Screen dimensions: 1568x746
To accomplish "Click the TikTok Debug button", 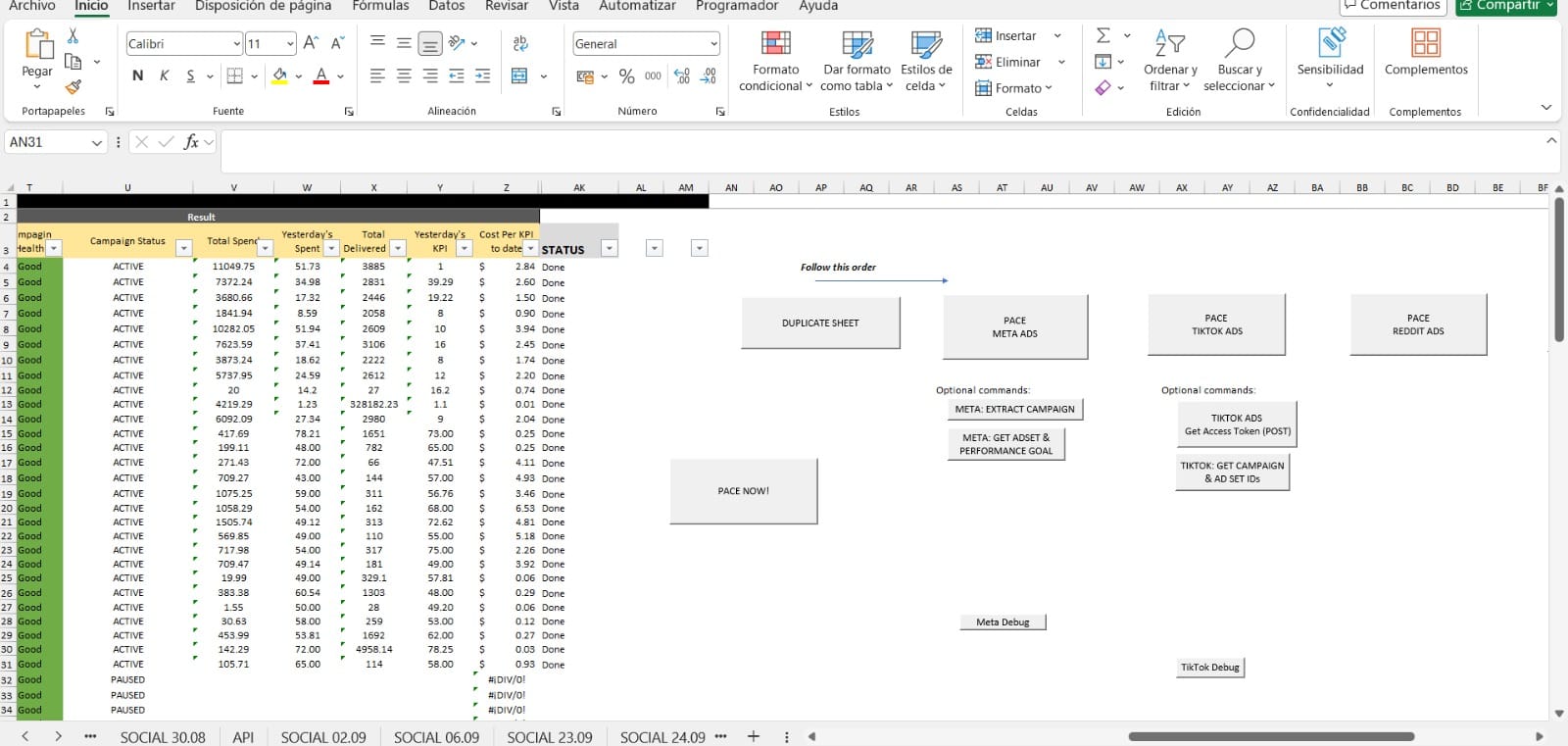I will 1210,668.
